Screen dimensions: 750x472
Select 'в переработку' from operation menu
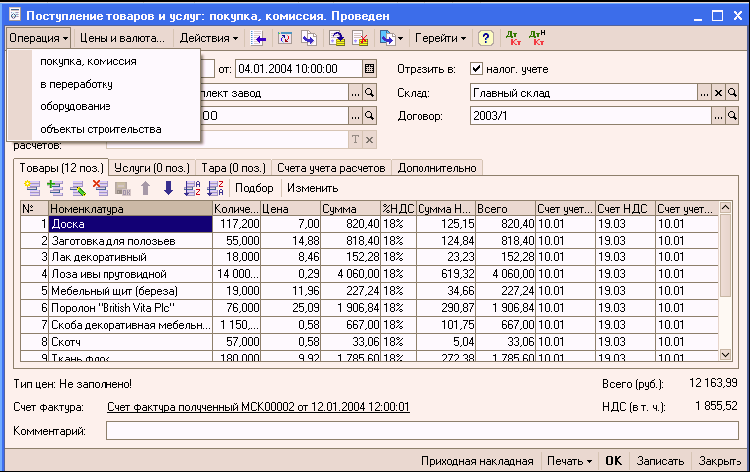[76, 84]
